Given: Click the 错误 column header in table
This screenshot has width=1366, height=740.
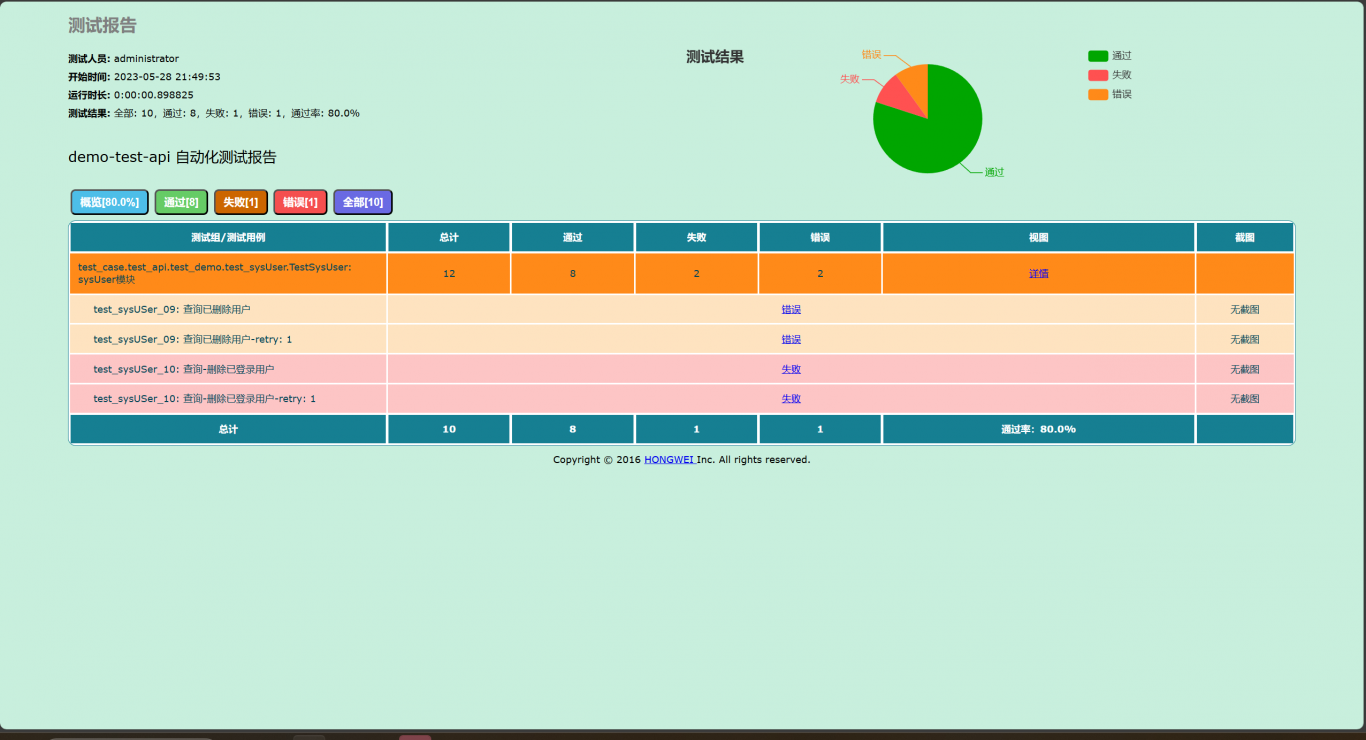Looking at the screenshot, I should [x=820, y=238].
